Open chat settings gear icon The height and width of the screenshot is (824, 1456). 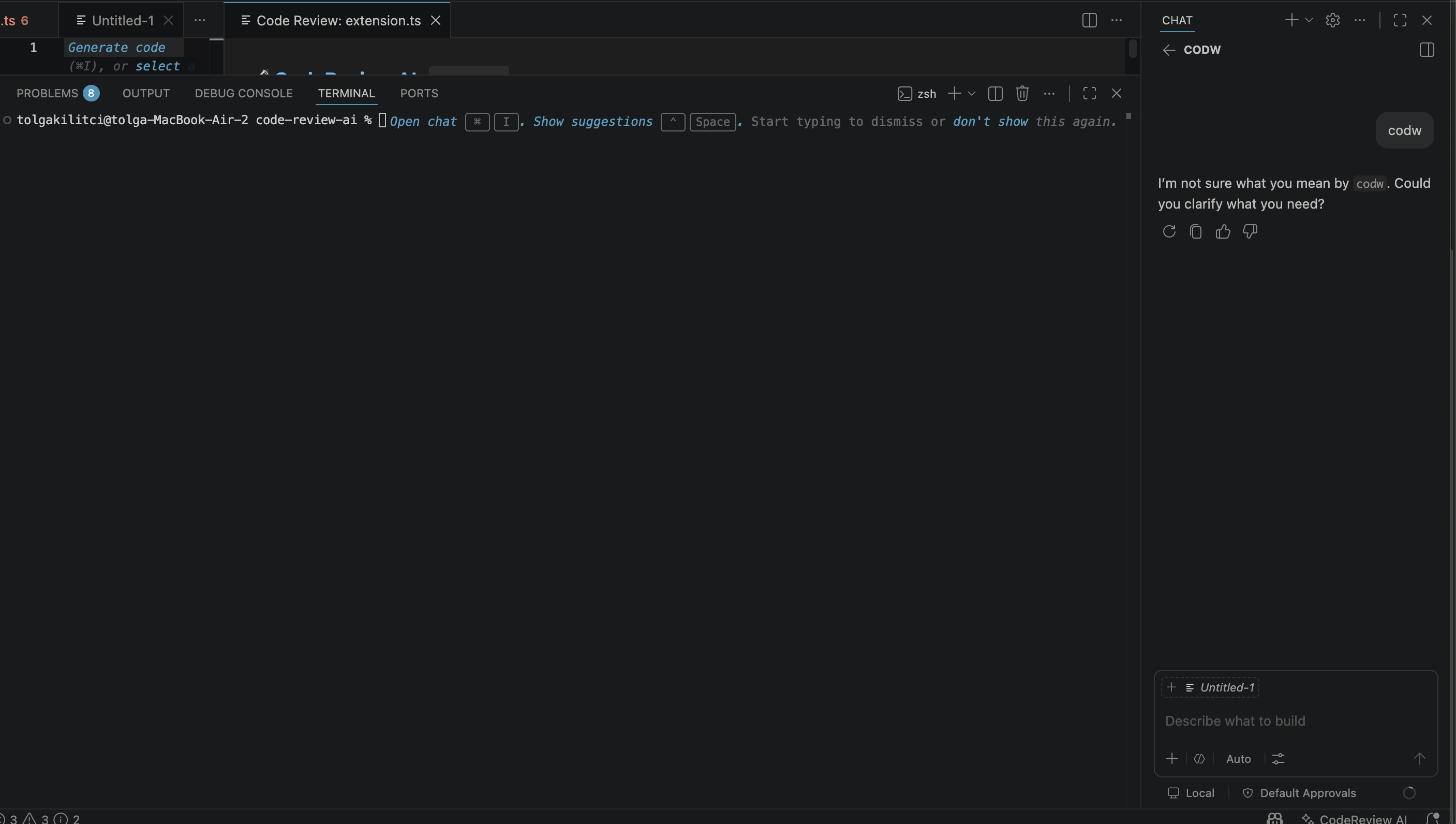[x=1333, y=20]
